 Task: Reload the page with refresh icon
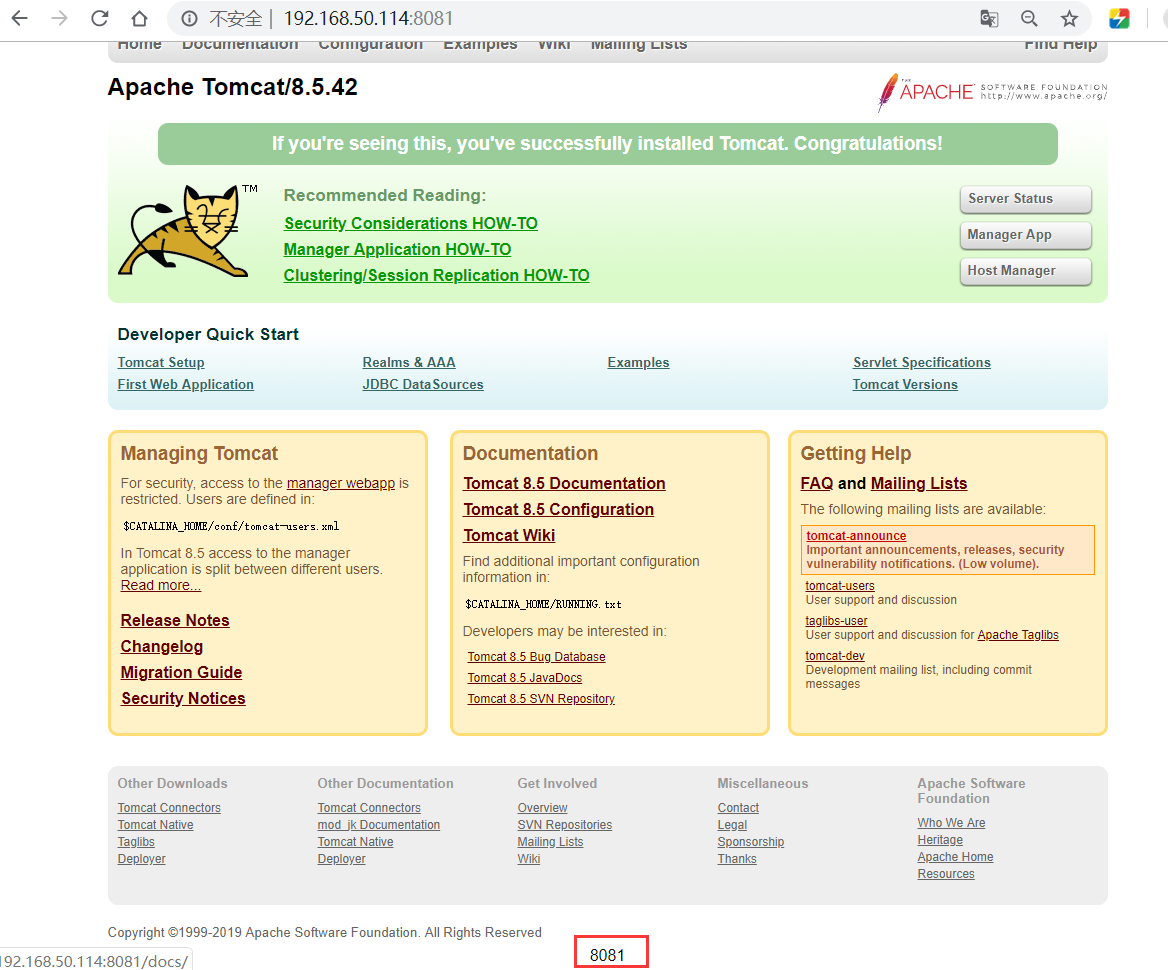(x=99, y=18)
